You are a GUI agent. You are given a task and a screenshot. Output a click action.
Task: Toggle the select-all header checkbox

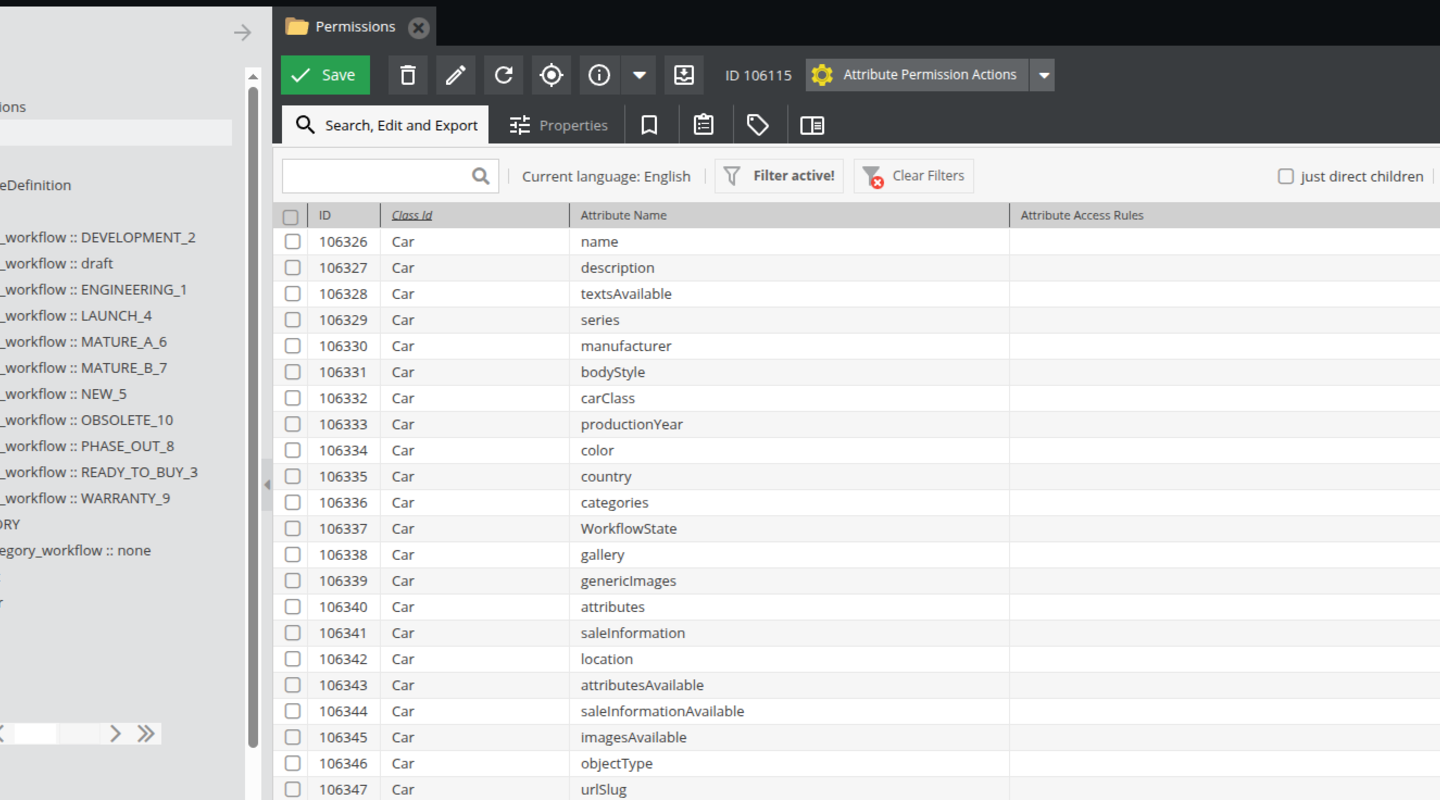pyautogui.click(x=291, y=216)
